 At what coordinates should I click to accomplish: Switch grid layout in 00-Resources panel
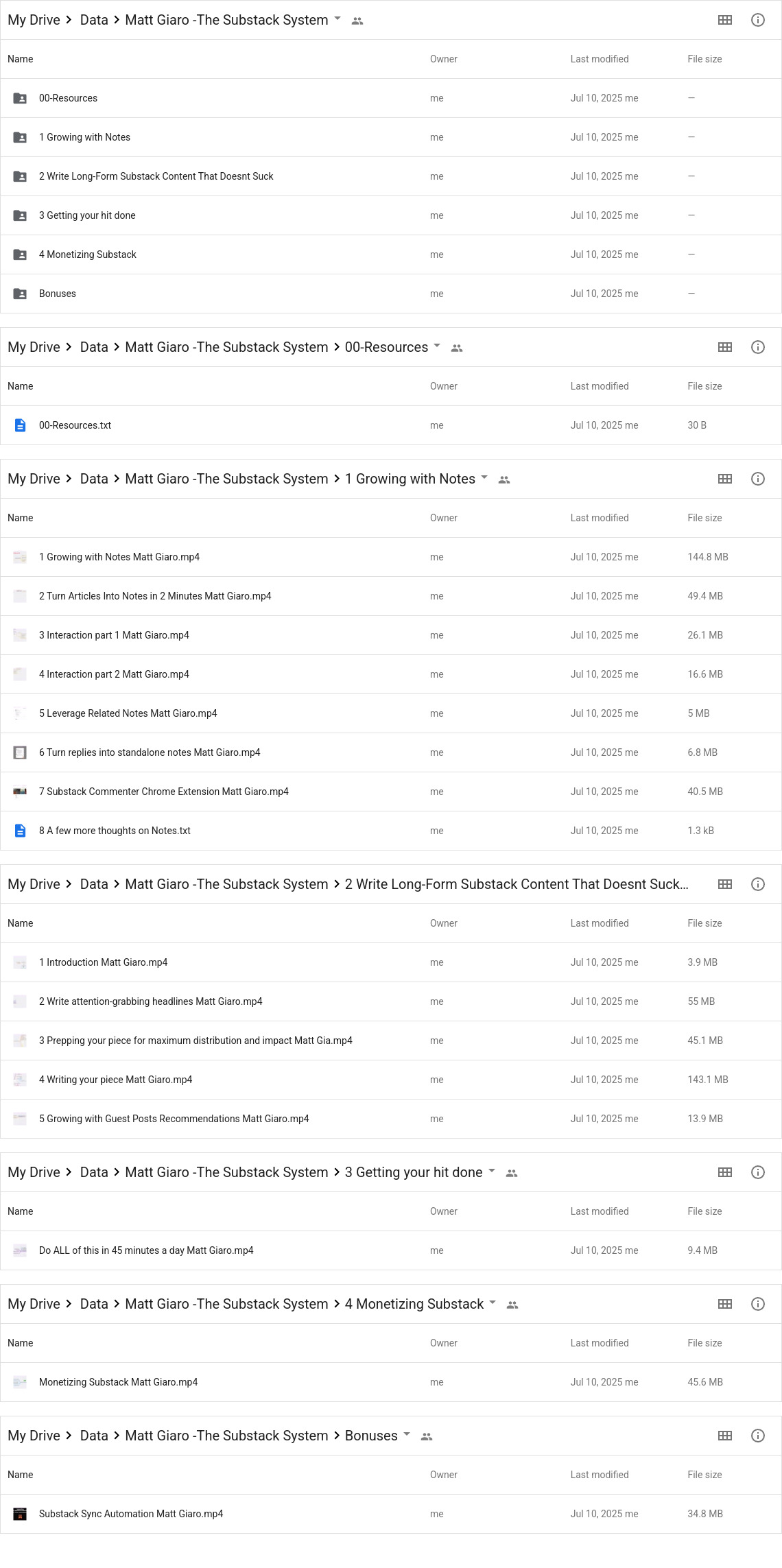click(x=725, y=347)
